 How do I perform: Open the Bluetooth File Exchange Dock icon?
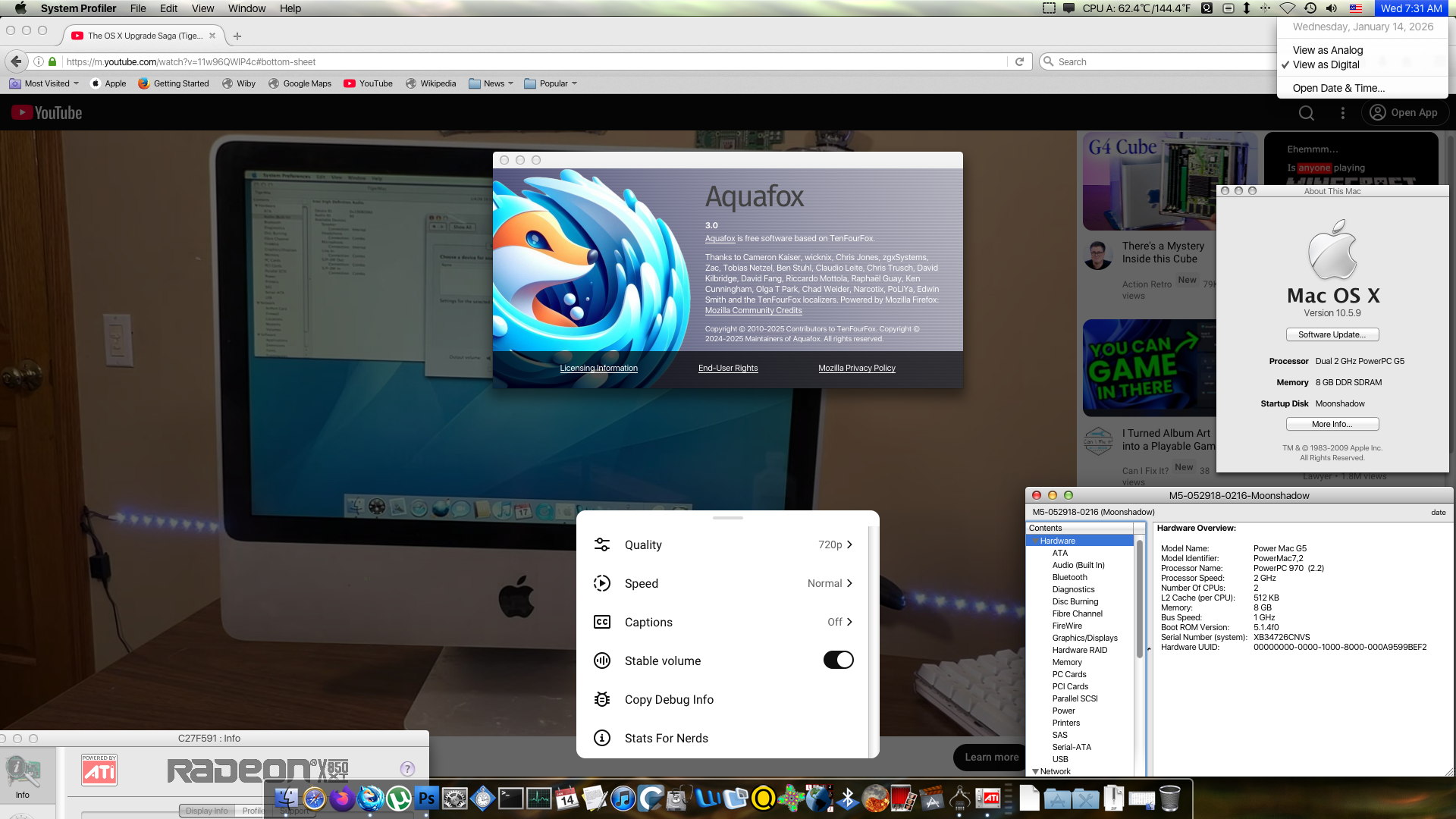tap(848, 800)
